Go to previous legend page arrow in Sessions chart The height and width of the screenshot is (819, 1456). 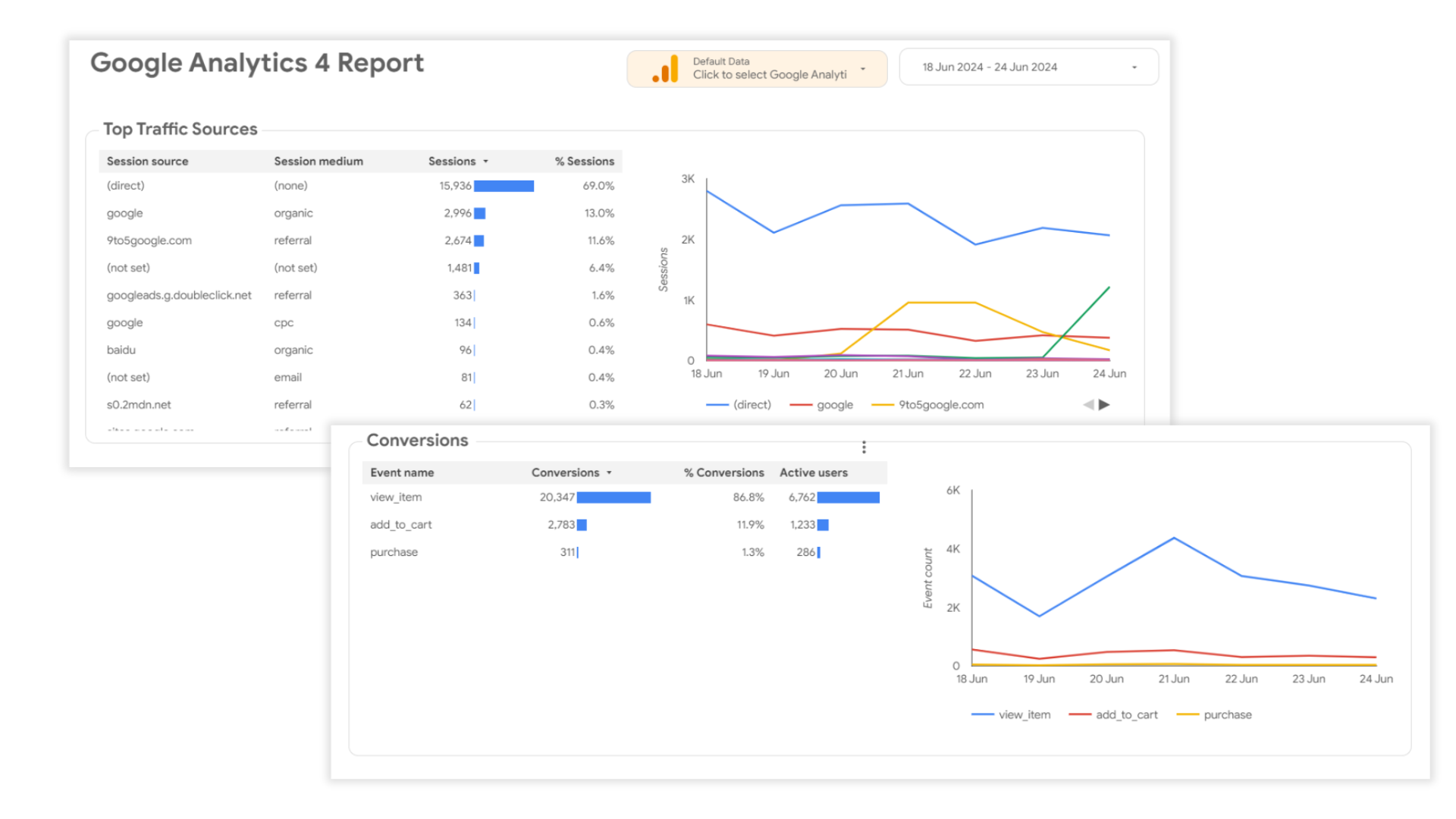click(x=1088, y=405)
